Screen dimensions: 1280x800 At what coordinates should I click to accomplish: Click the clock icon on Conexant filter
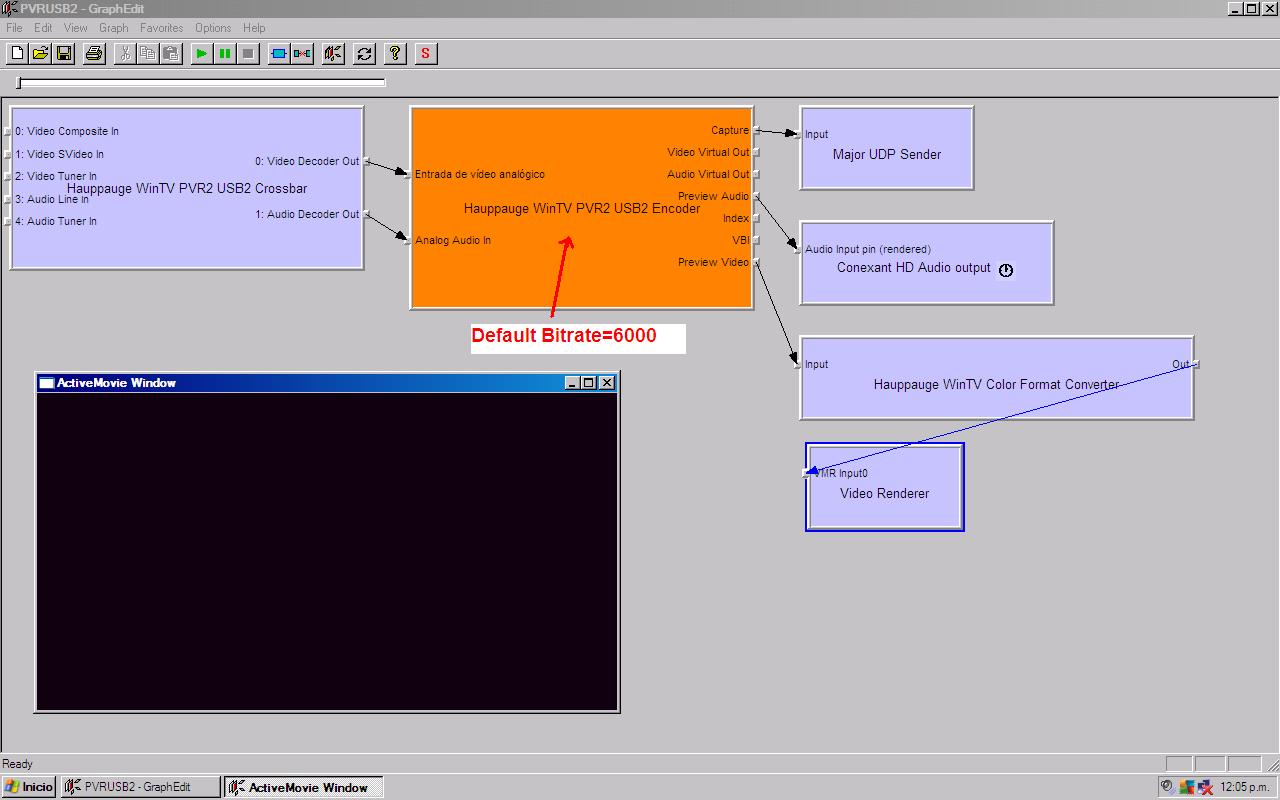(x=1006, y=270)
